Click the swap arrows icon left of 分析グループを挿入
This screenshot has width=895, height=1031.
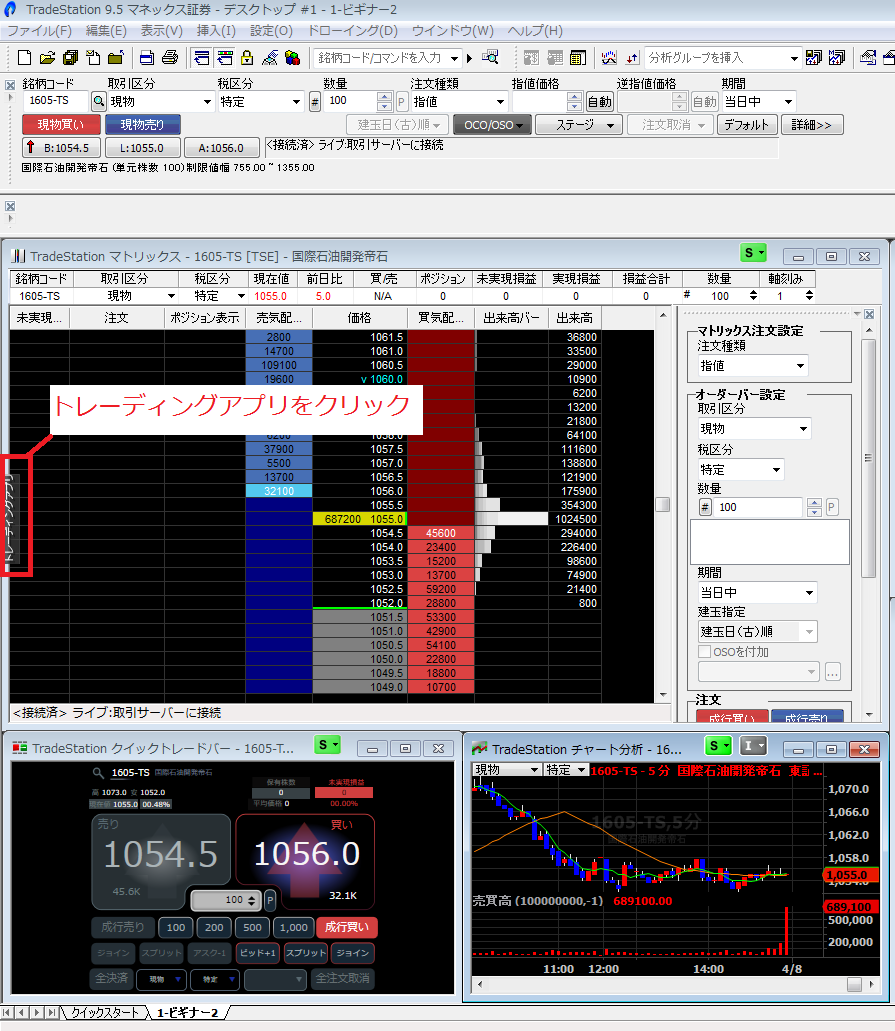[632, 58]
